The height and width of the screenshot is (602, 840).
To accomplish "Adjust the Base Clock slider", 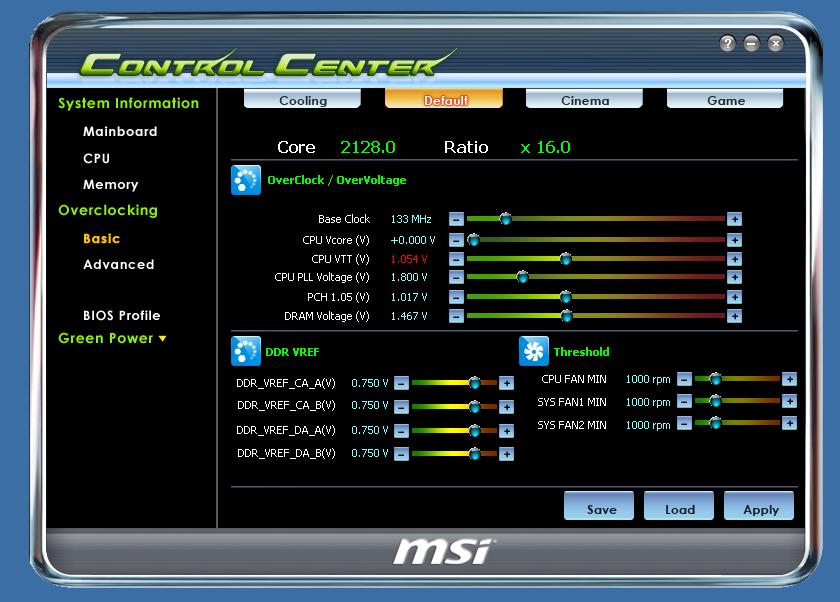I will point(507,219).
